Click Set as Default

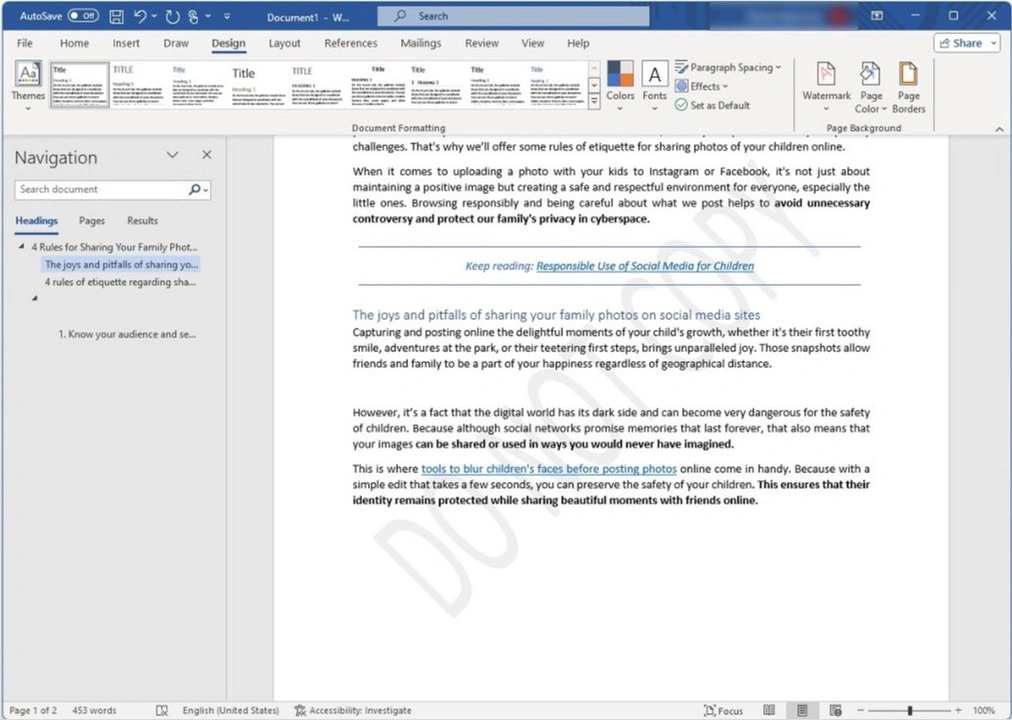(x=713, y=105)
